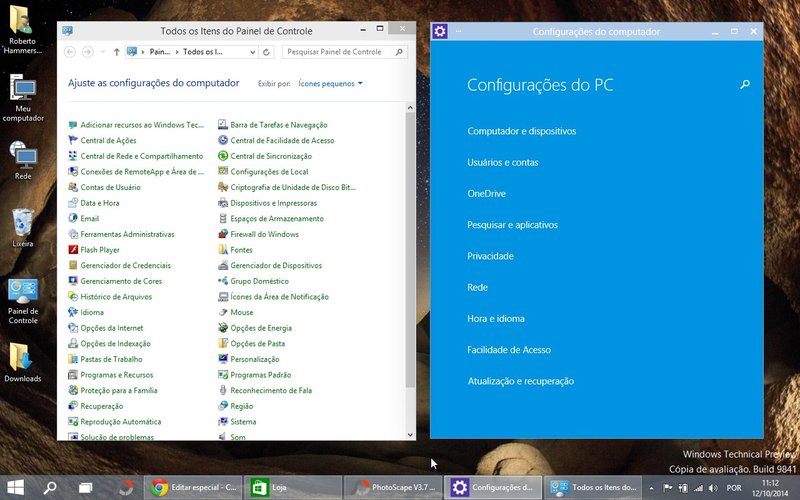Open Contas de Usuário item
The image size is (800, 500).
[110, 187]
